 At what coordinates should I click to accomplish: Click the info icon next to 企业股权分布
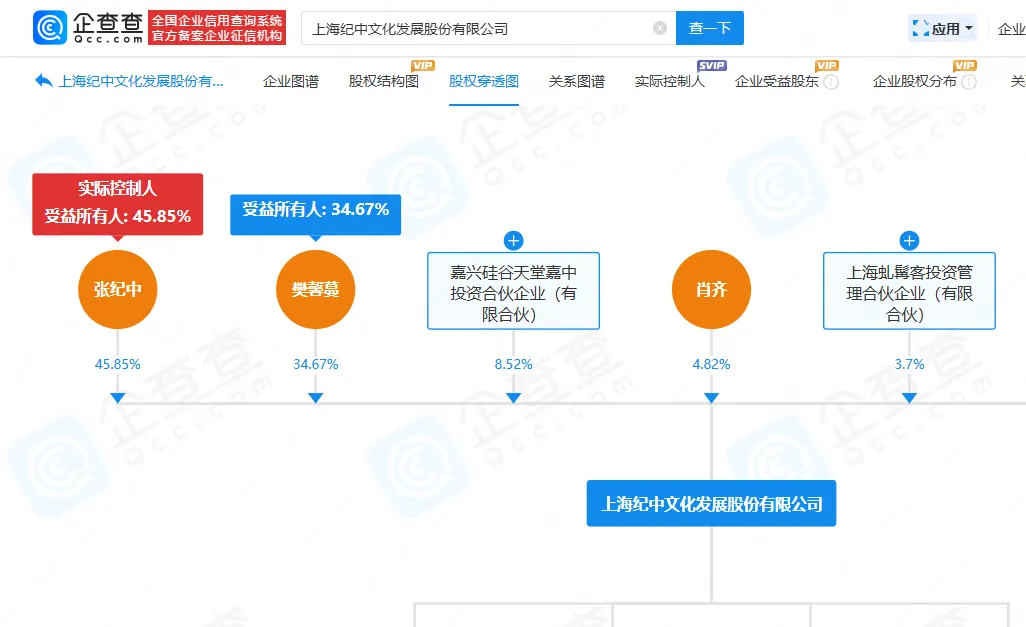tap(969, 82)
